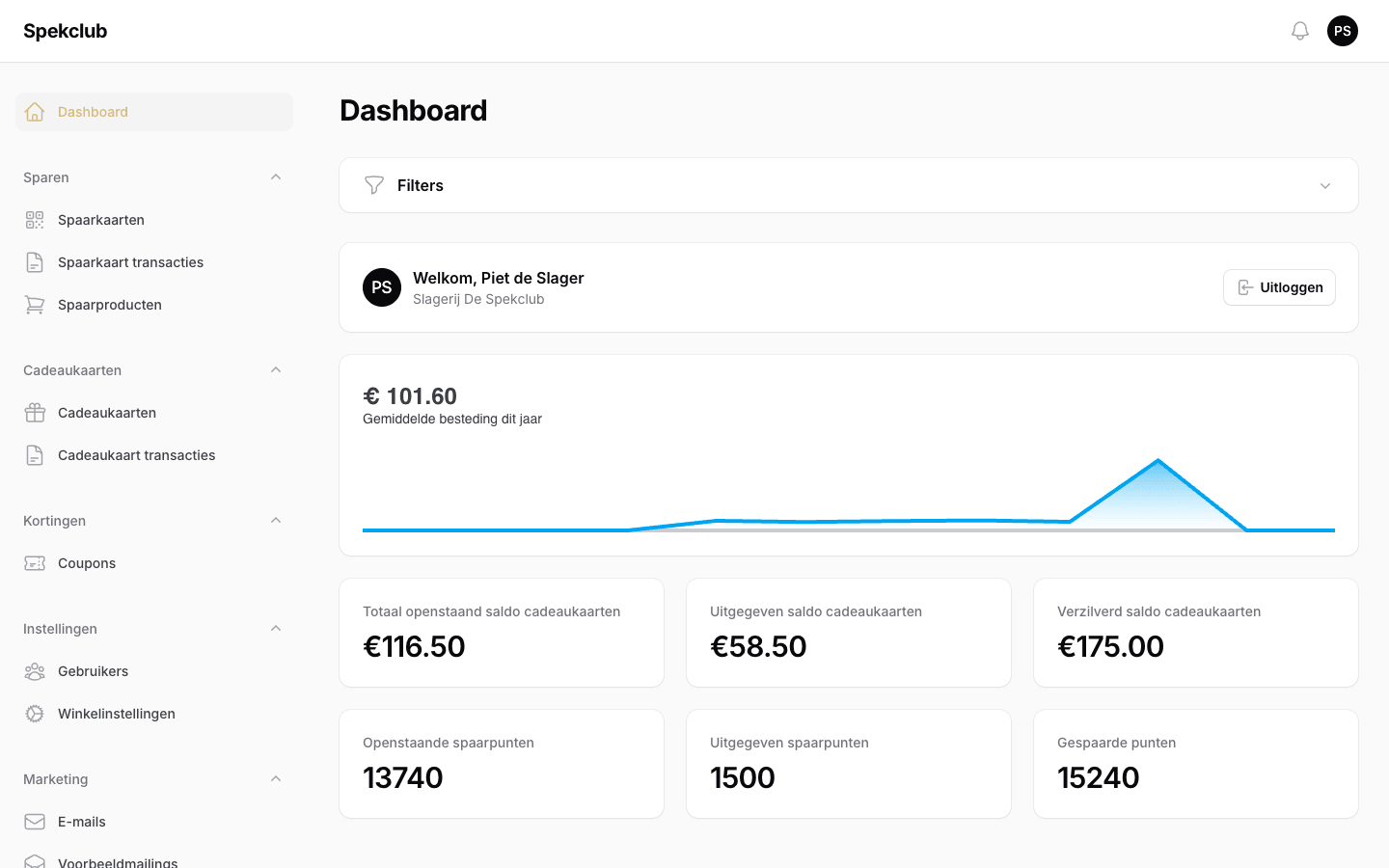Screen dimensions: 1389x868
Task: Open the E-mails page
Action: 154,822
